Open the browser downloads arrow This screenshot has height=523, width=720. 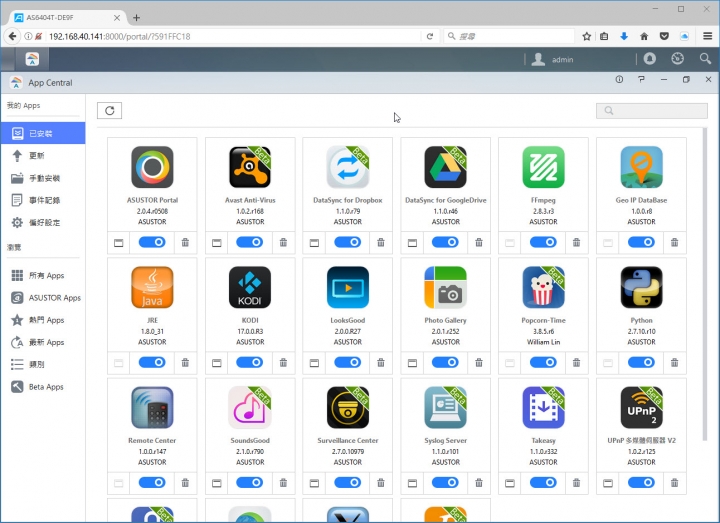[624, 36]
